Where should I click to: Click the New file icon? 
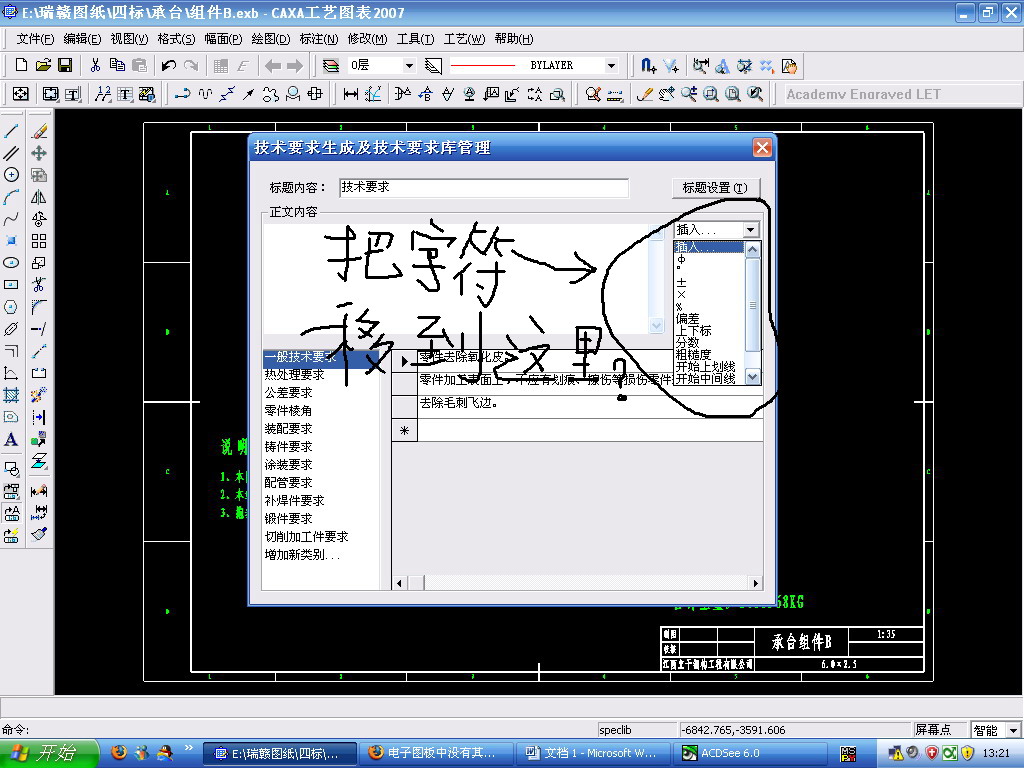click(x=21, y=65)
